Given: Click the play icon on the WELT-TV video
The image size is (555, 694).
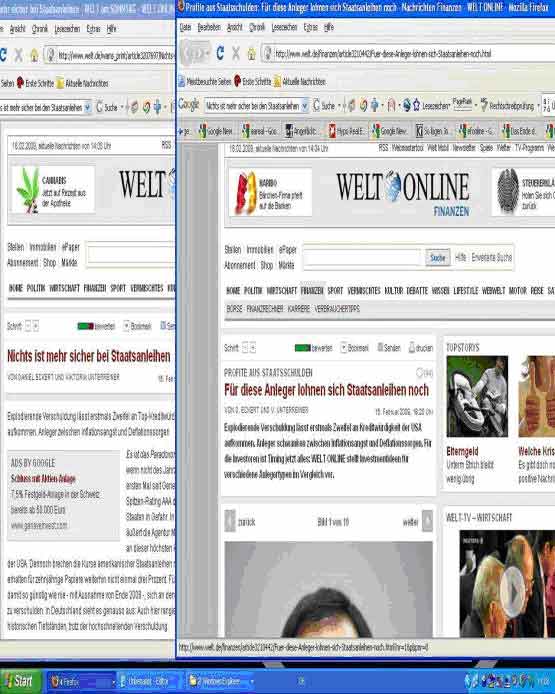Looking at the screenshot, I should pos(513,591).
